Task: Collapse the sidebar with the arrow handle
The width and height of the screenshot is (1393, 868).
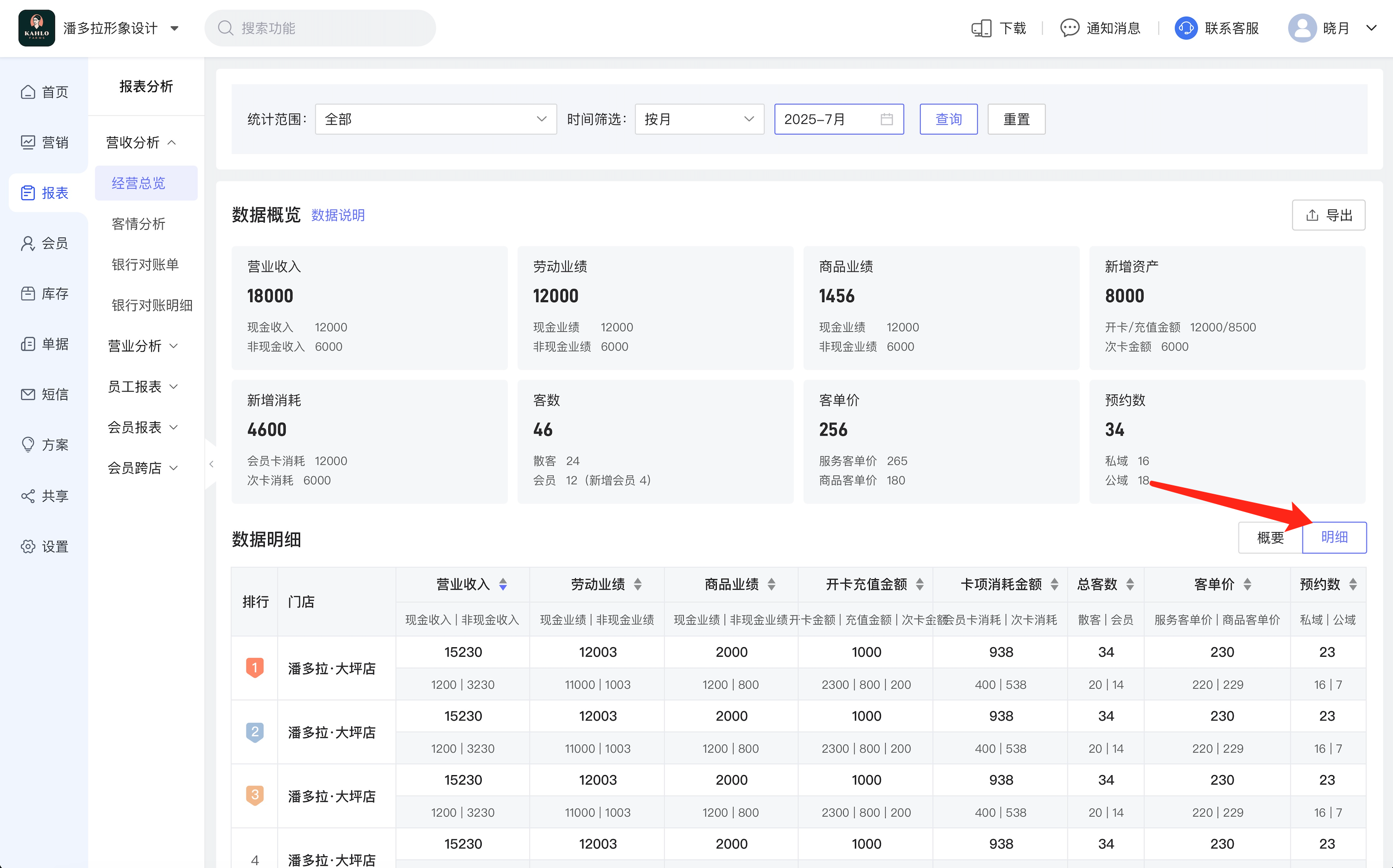Action: [x=211, y=464]
